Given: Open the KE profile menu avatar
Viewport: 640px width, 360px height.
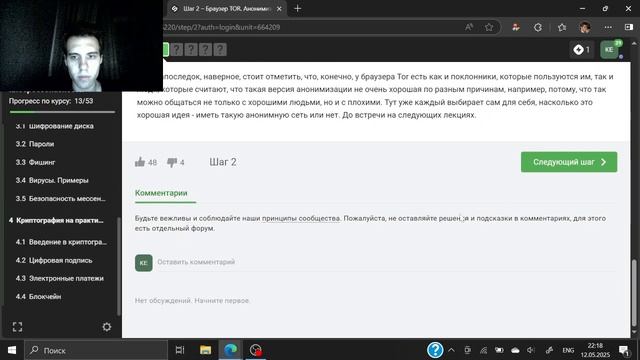Looking at the screenshot, I should click(x=610, y=50).
